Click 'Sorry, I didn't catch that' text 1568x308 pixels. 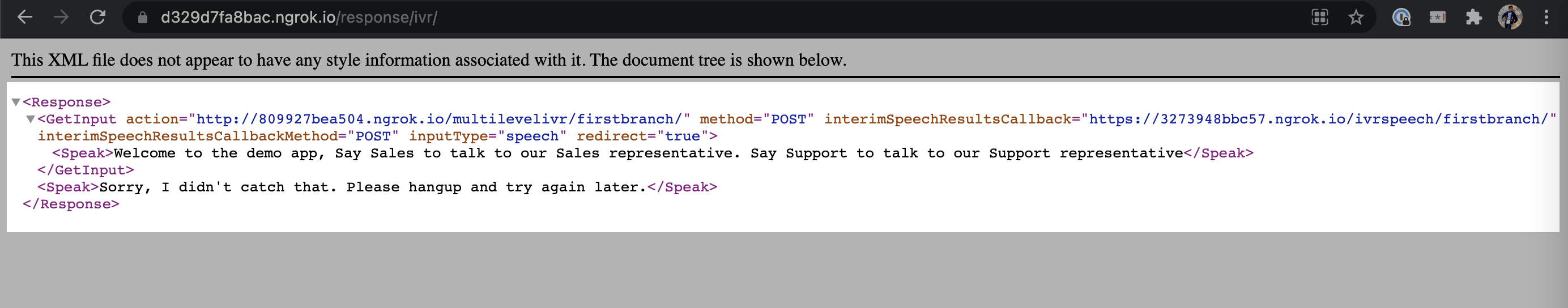373,187
